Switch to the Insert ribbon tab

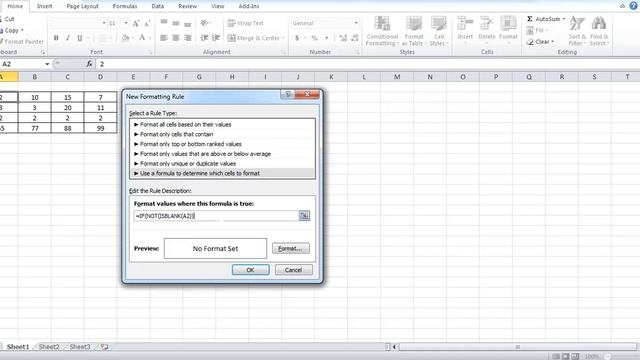coord(44,6)
